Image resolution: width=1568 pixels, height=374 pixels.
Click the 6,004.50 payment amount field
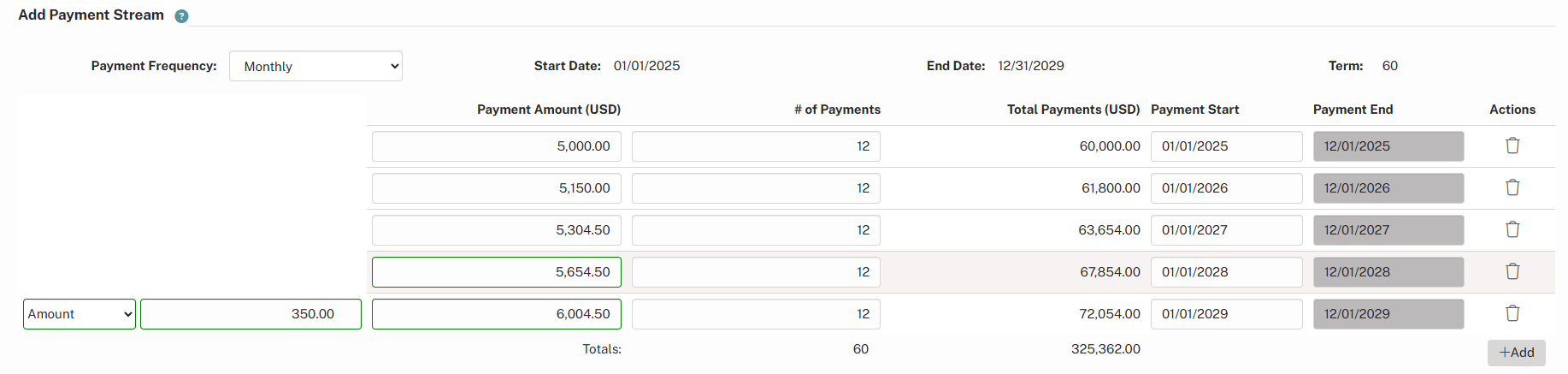496,314
